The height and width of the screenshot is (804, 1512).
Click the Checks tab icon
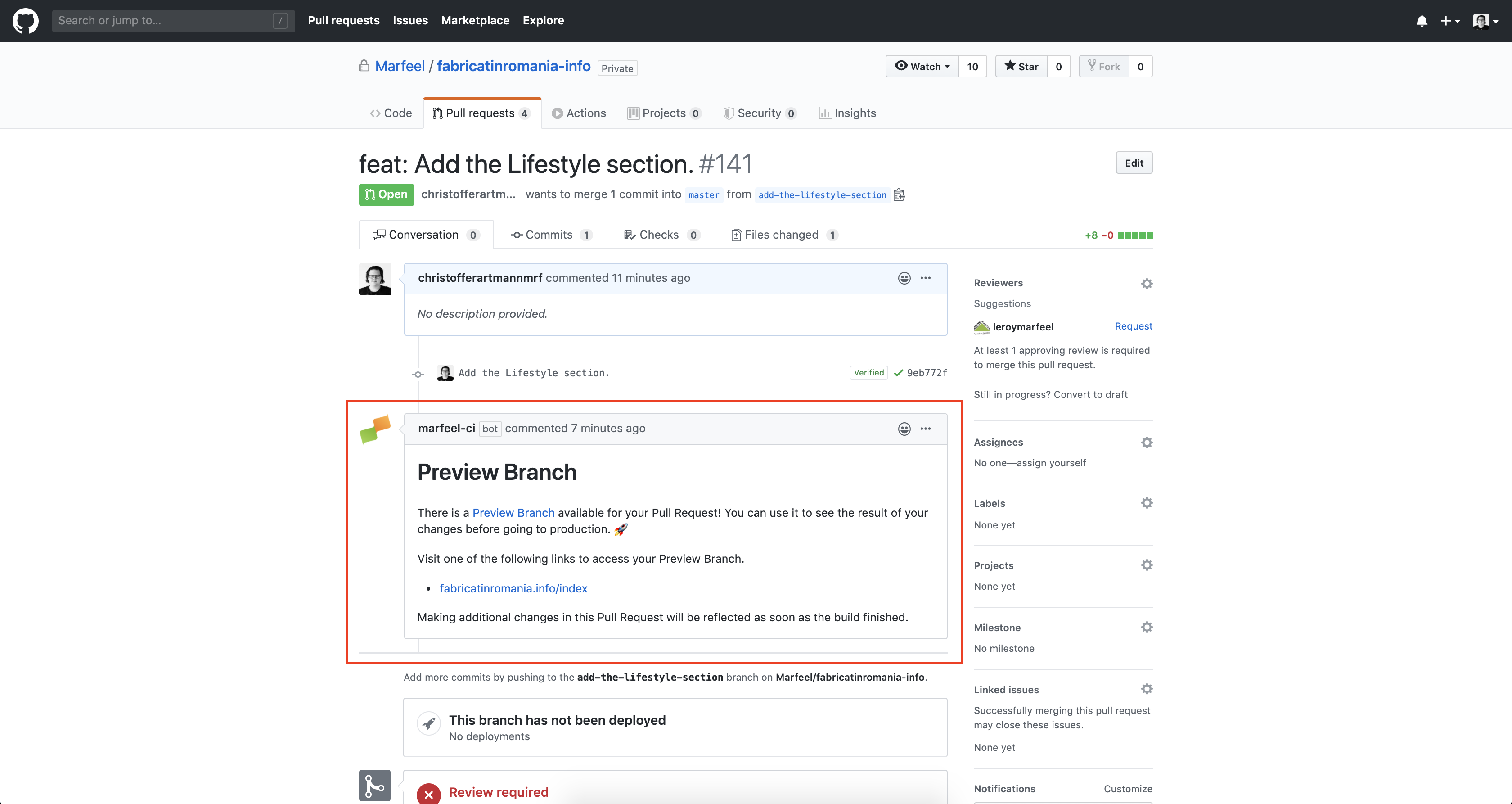pos(627,234)
